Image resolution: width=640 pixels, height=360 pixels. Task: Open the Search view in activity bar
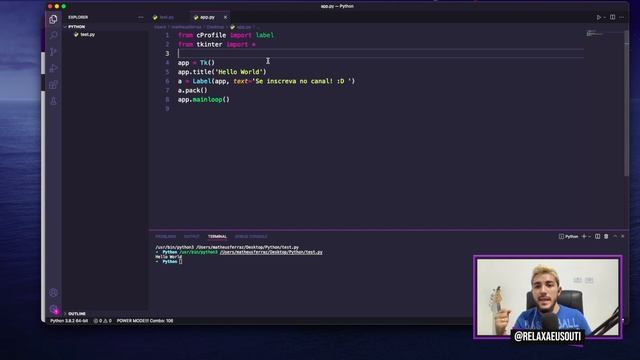[x=53, y=36]
